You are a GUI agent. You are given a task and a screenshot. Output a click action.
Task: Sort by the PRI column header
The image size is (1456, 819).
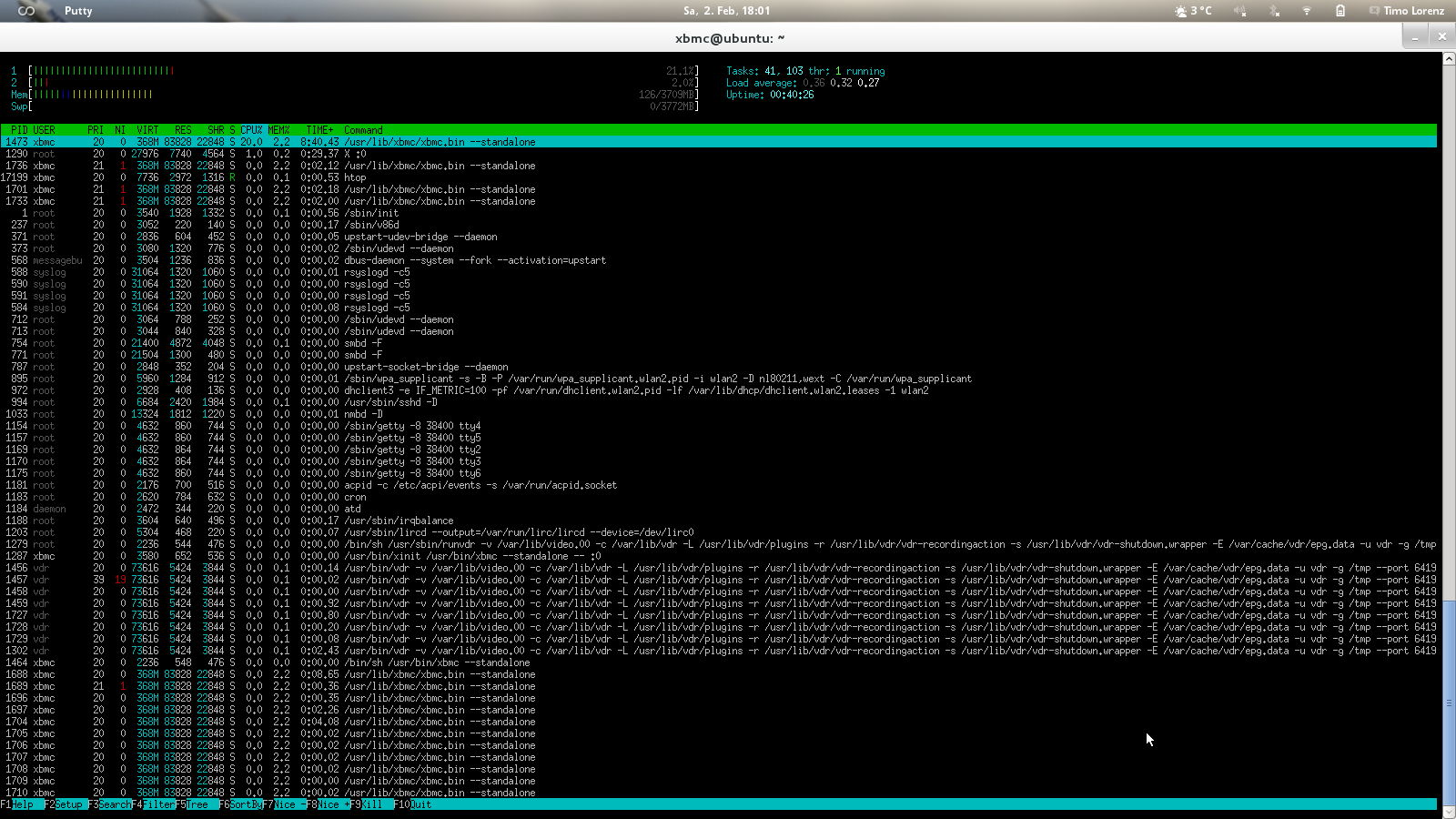[x=96, y=130]
